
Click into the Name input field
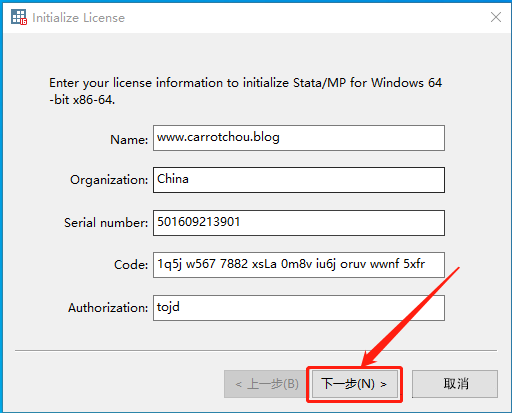(x=299, y=138)
